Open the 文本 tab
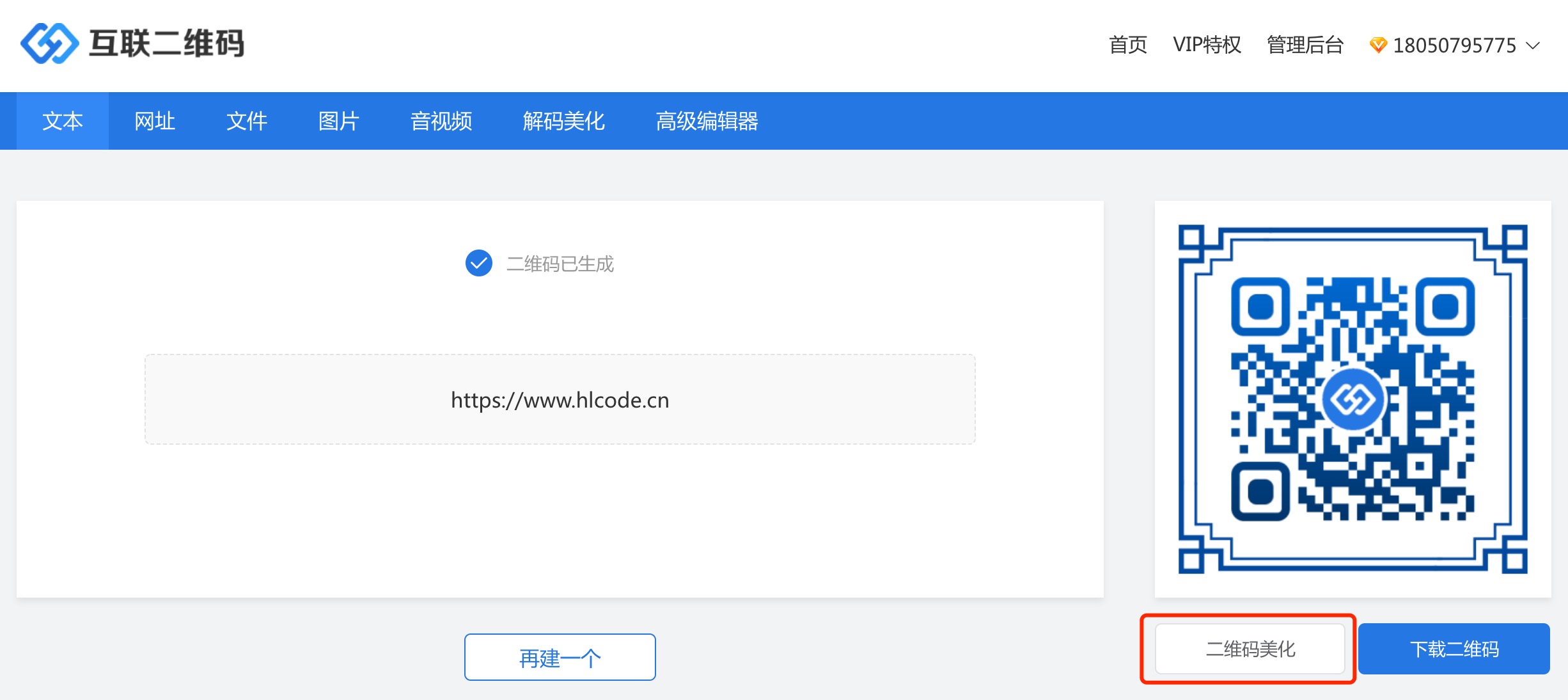Viewport: 1568px width, 700px height. (63, 121)
